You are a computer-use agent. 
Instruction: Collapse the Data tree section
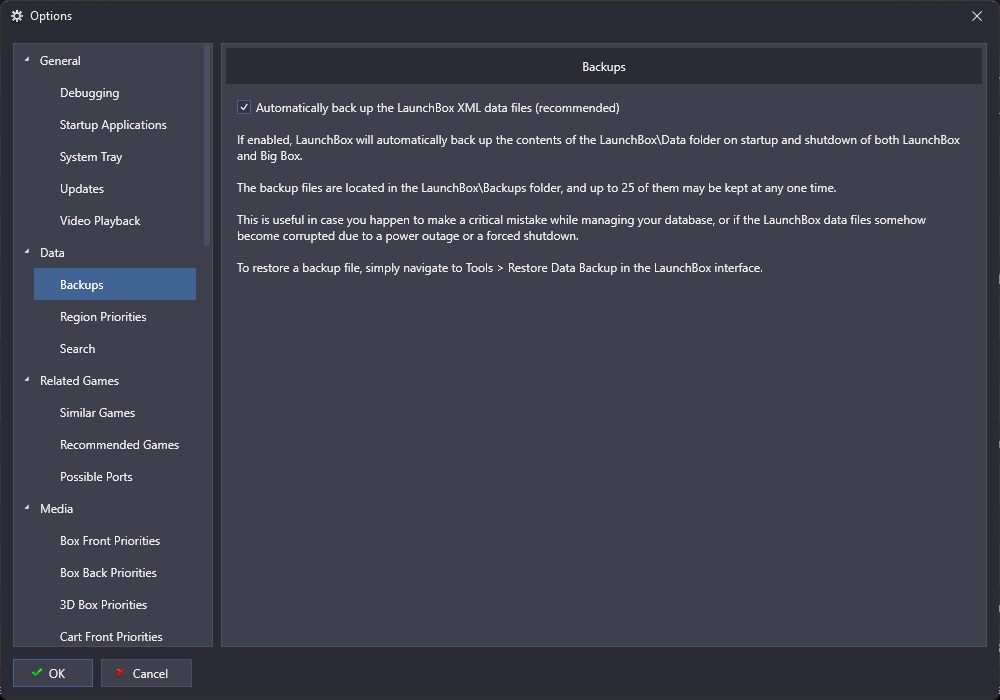click(x=27, y=252)
